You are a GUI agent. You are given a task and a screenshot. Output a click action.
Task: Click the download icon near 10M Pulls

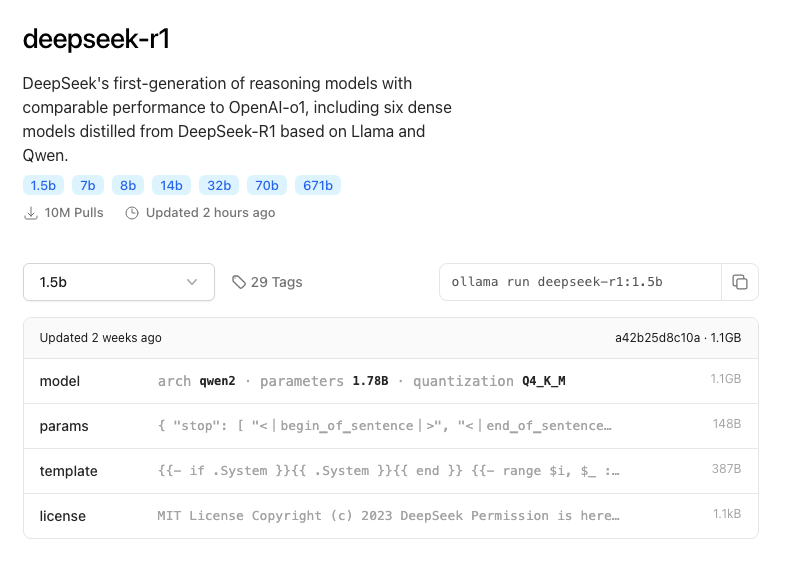31,213
